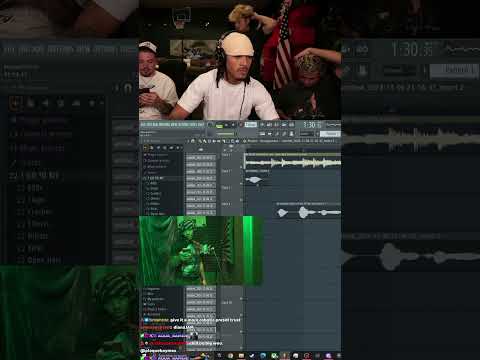
Task: Toggle Track 3 mute LED
Action: point(242,200)
